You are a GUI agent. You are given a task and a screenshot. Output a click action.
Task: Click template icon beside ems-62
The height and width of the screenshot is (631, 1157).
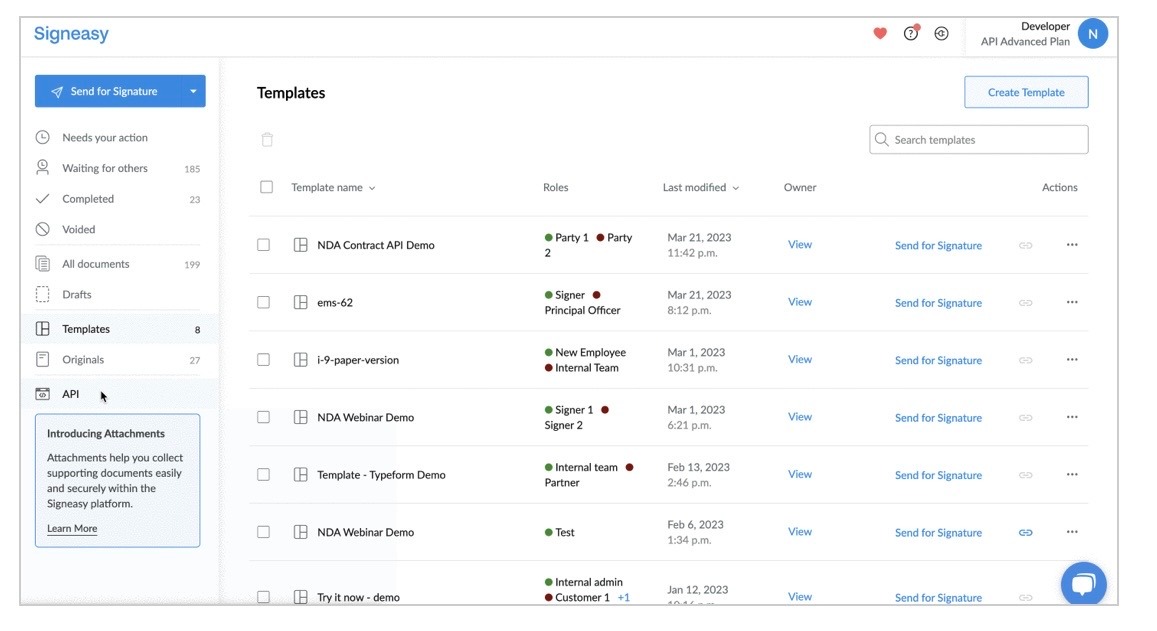coord(300,303)
